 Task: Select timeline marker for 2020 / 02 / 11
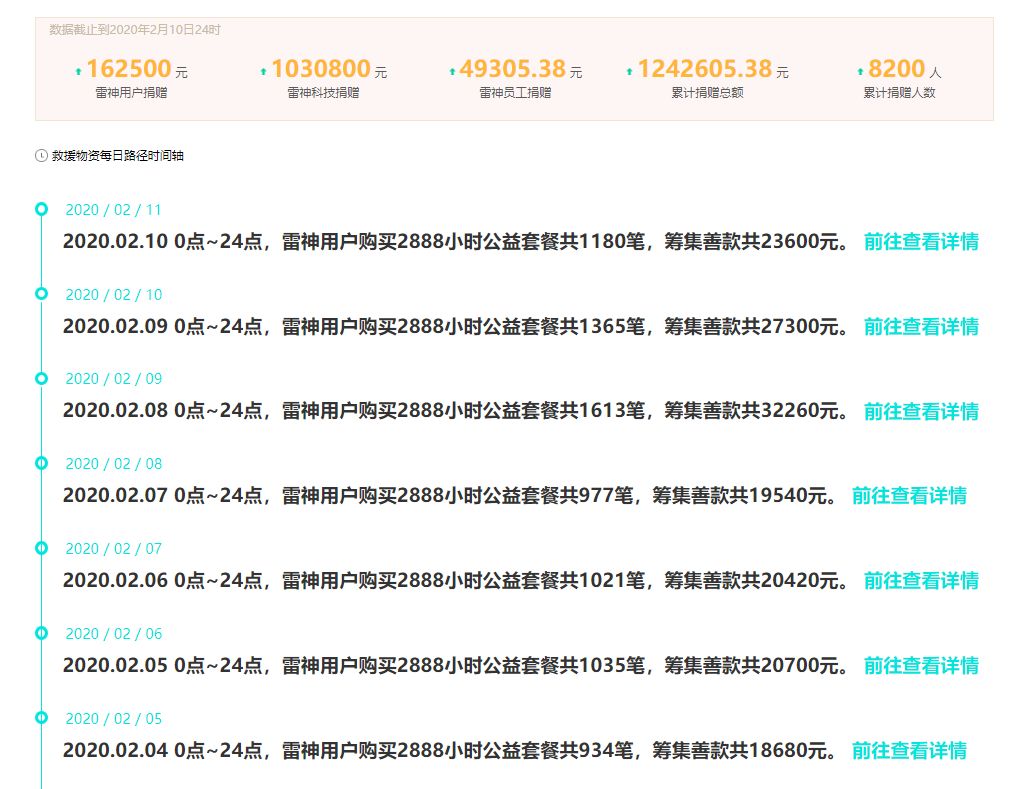41,209
